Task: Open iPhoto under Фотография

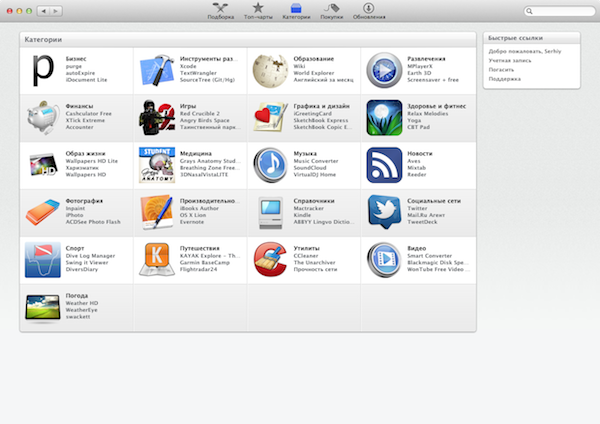Action: pyautogui.click(x=74, y=215)
